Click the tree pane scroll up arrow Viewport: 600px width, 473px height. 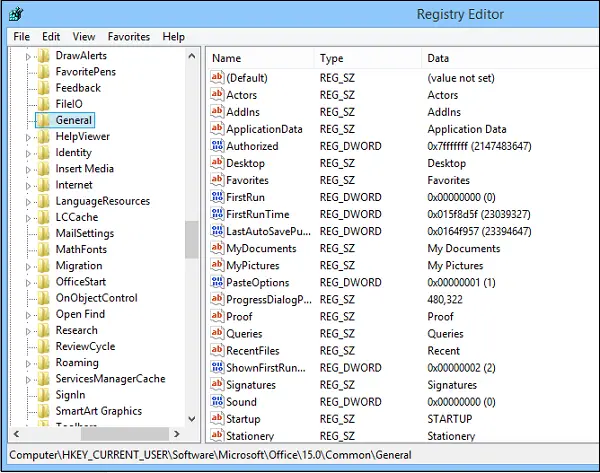pyautogui.click(x=192, y=56)
